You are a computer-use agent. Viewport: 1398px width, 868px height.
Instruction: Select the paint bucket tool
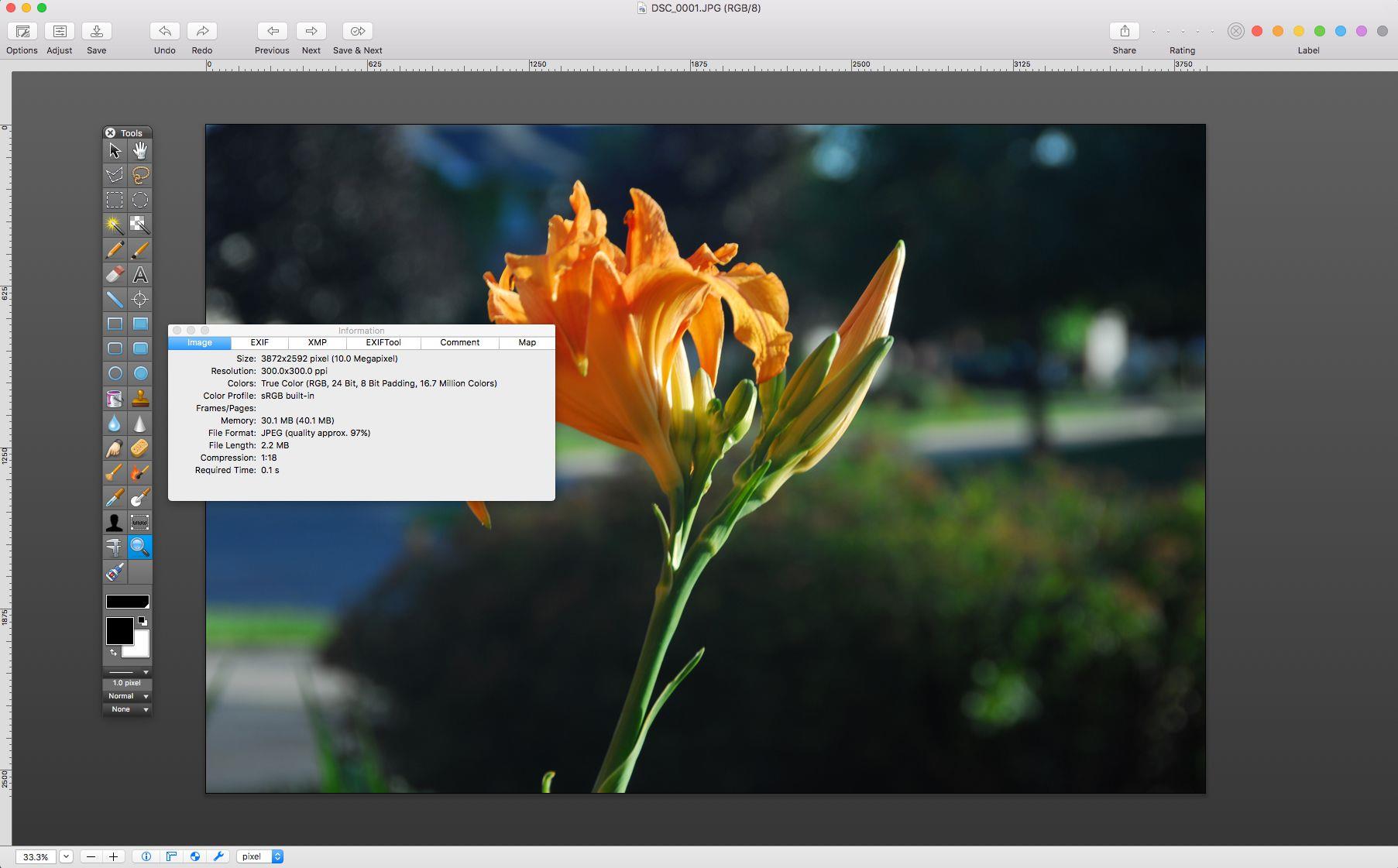tap(115, 398)
